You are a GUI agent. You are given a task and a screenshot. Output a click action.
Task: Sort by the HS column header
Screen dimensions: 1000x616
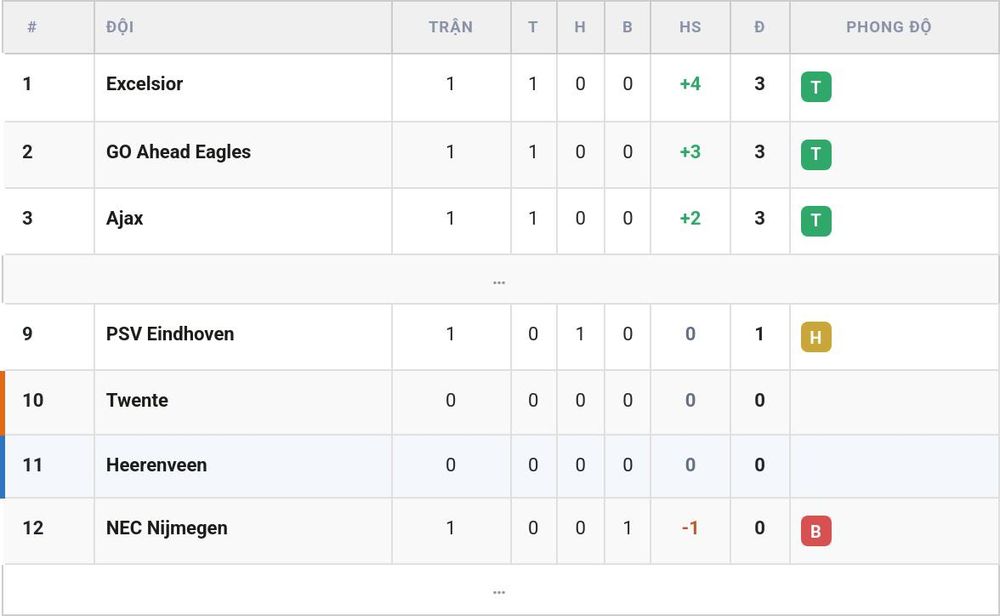(690, 27)
